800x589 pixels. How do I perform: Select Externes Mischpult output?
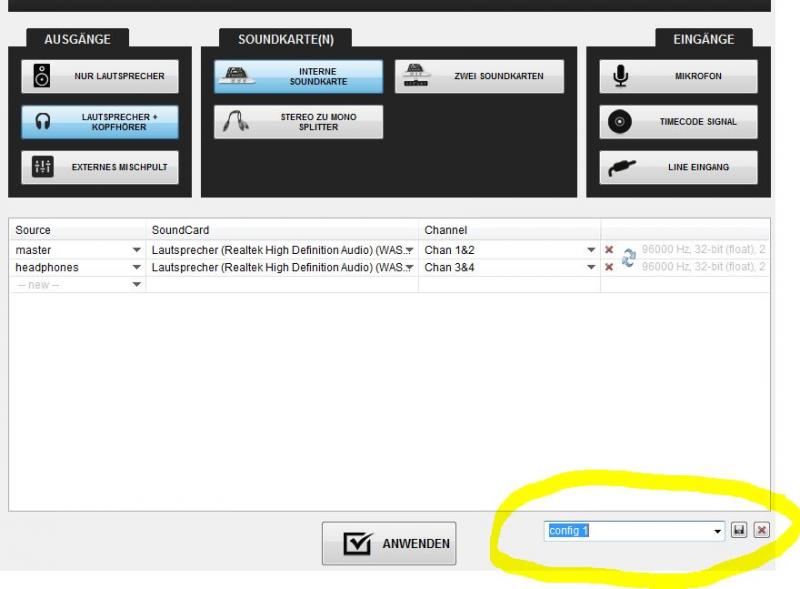click(100, 167)
